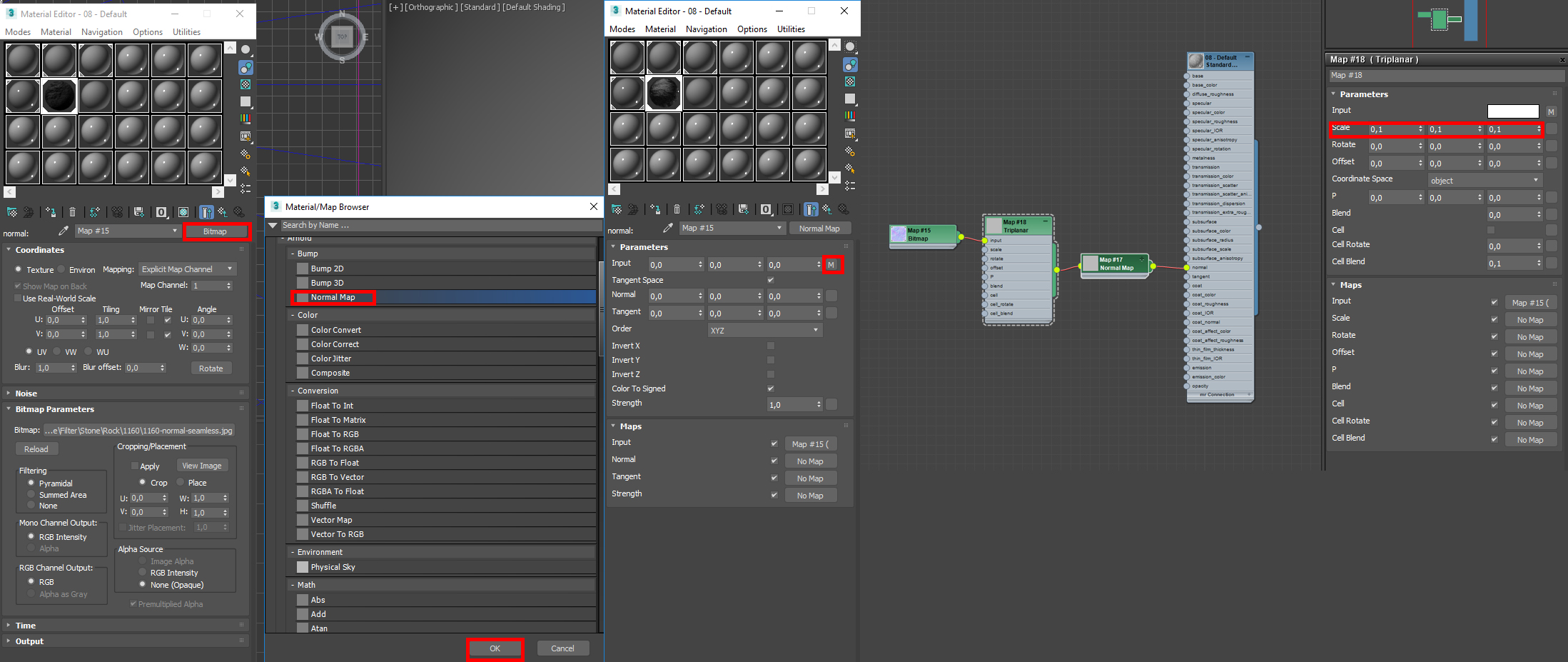The image size is (1568, 662).
Task: Put the material to library via save icon
Action: [x=138, y=212]
